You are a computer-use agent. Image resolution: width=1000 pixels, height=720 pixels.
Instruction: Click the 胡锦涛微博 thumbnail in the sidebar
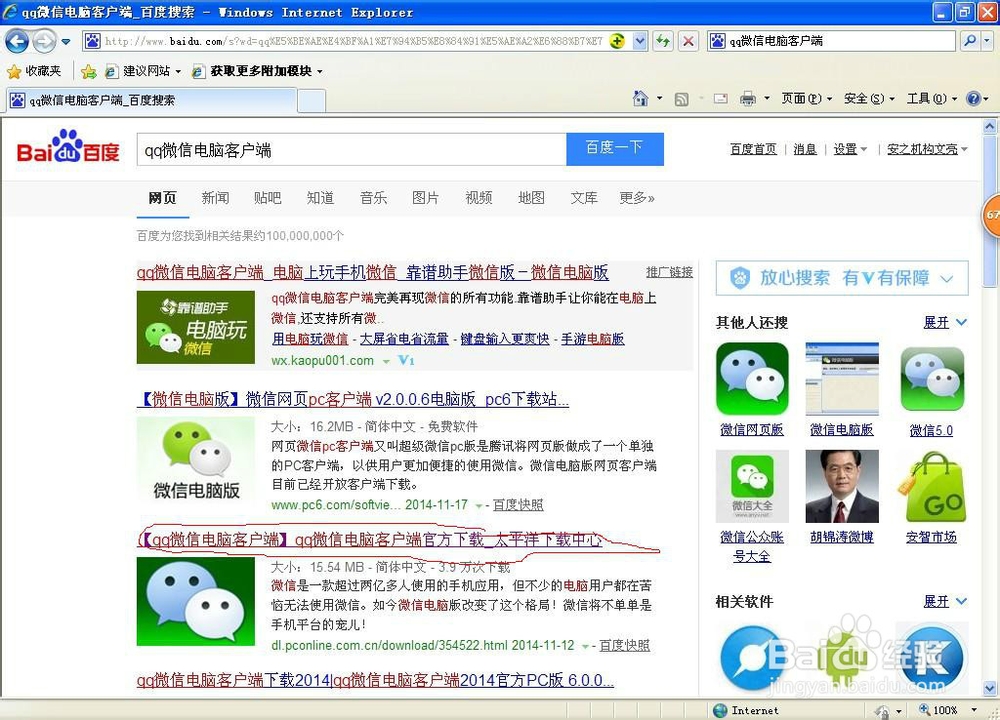tap(841, 487)
